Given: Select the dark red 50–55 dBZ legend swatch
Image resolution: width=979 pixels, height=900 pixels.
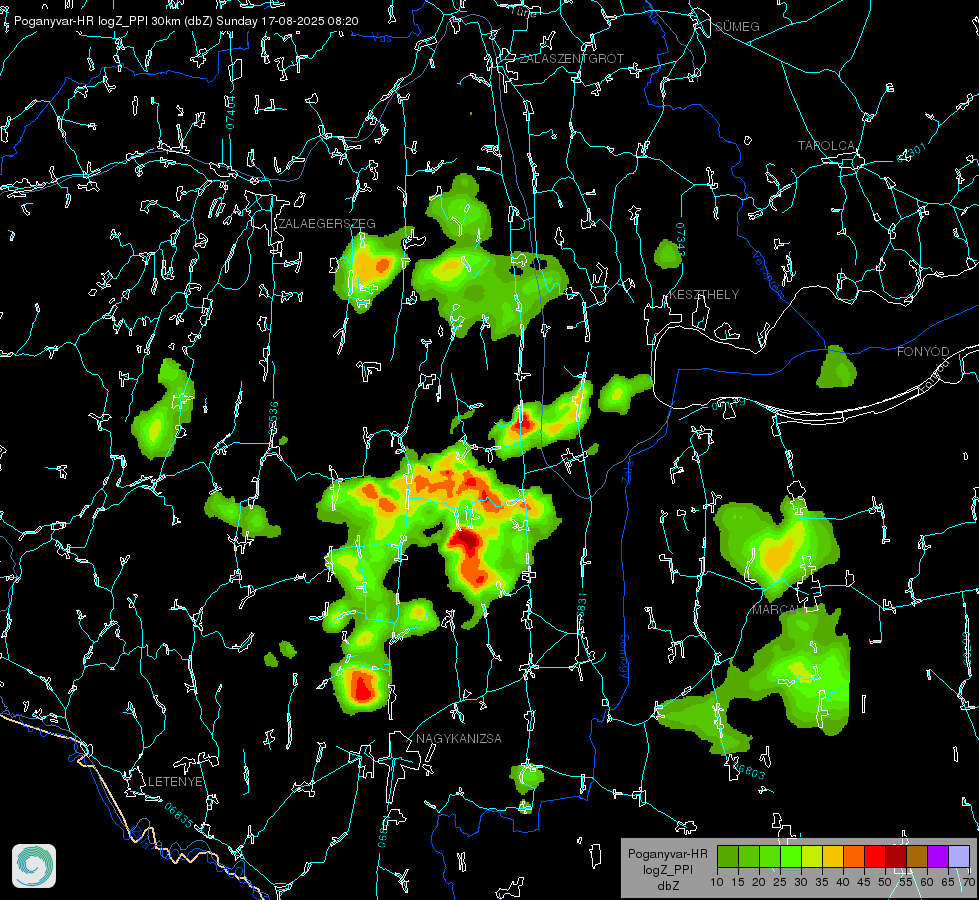Looking at the screenshot, I should [x=896, y=856].
